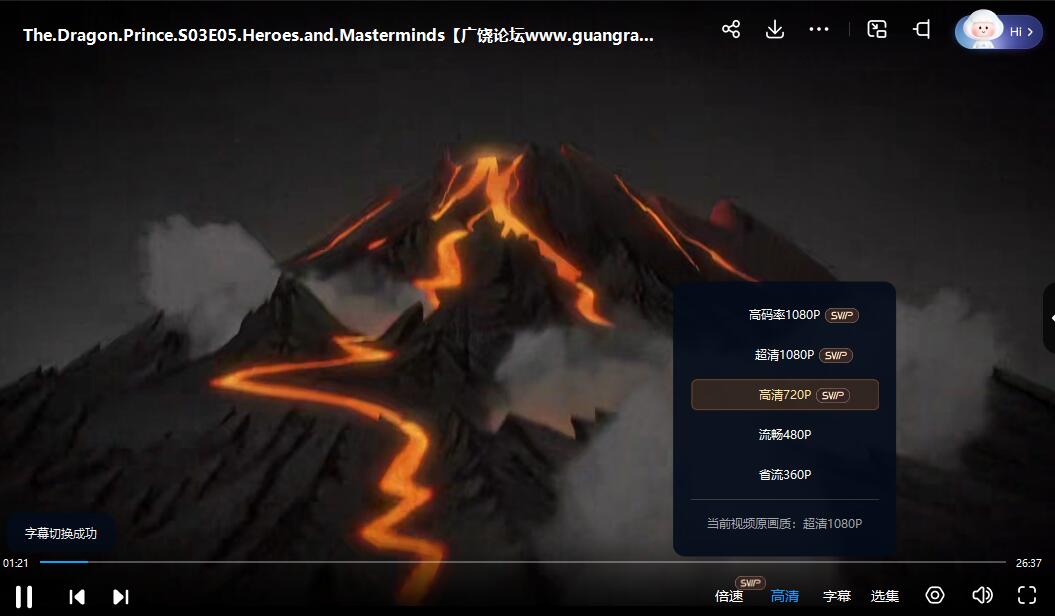This screenshot has height=616, width=1055.
Task: Expand the side panel arrow on right edge
Action: [x=1050, y=318]
